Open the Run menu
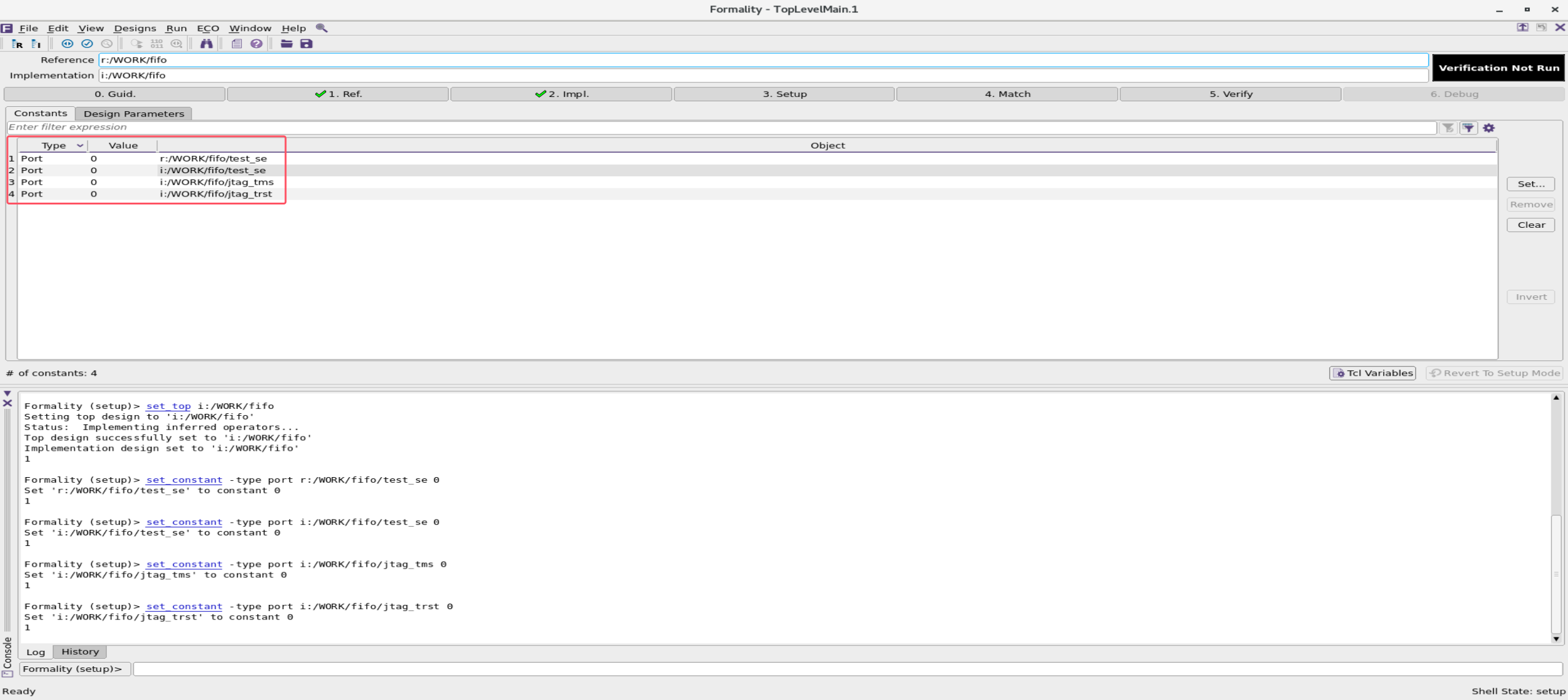1568x700 pixels. (176, 28)
